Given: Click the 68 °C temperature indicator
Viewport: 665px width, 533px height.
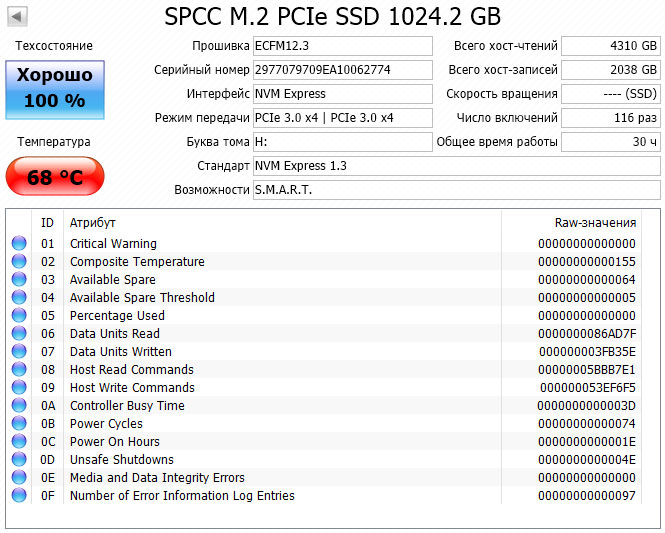Looking at the screenshot, I should [55, 176].
